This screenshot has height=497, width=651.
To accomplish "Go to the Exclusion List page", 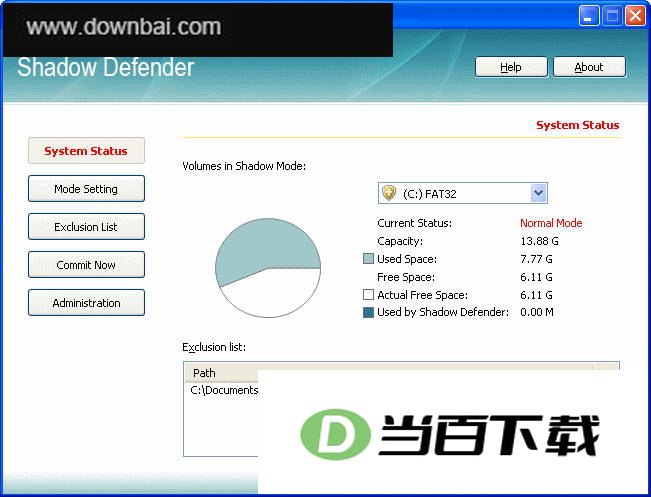I will (x=86, y=227).
